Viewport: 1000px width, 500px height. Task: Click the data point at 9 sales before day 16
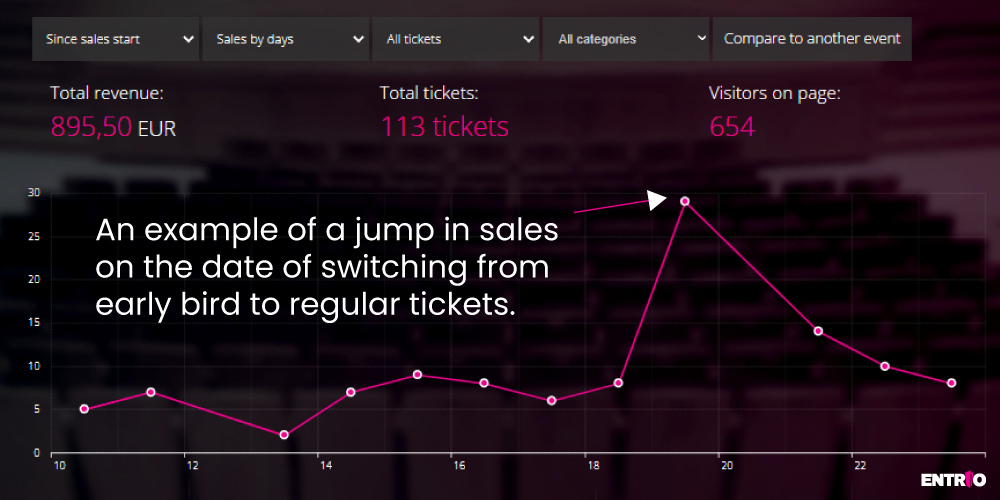tap(417, 374)
